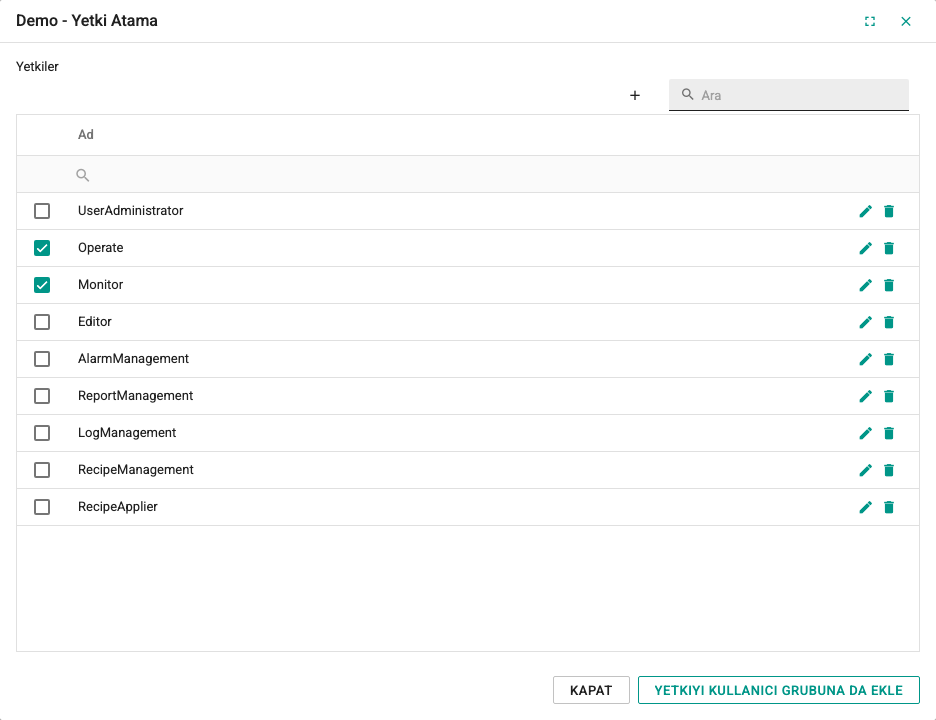Delete the RecipeManagement permission

pyautogui.click(x=889, y=470)
